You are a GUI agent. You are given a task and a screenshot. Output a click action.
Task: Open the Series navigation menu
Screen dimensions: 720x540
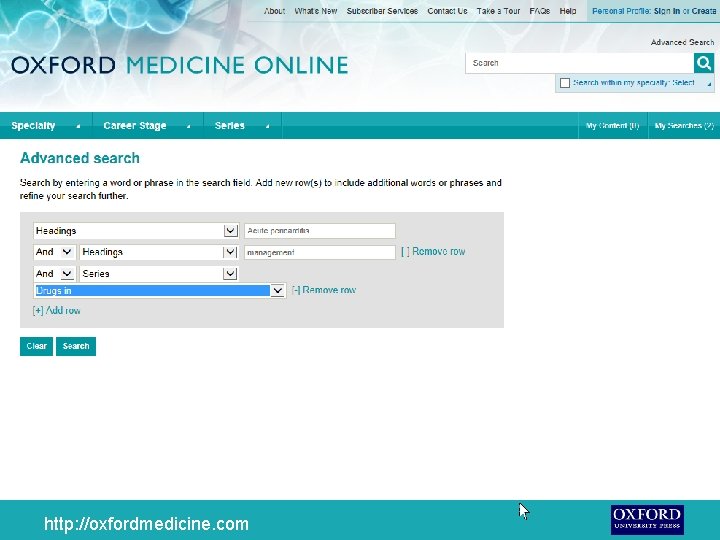[x=242, y=125]
